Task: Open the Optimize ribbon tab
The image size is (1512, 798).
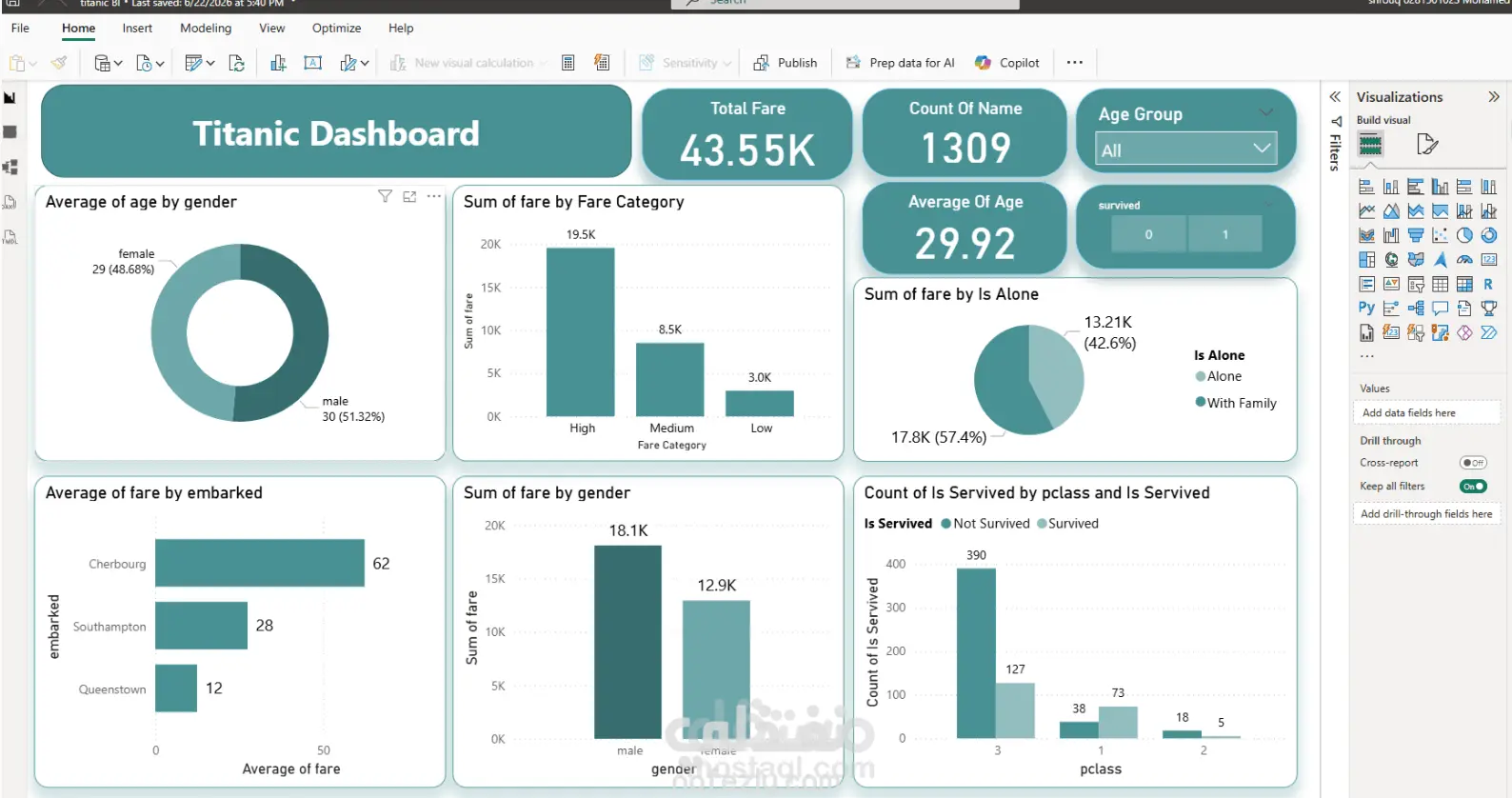Action: [336, 29]
